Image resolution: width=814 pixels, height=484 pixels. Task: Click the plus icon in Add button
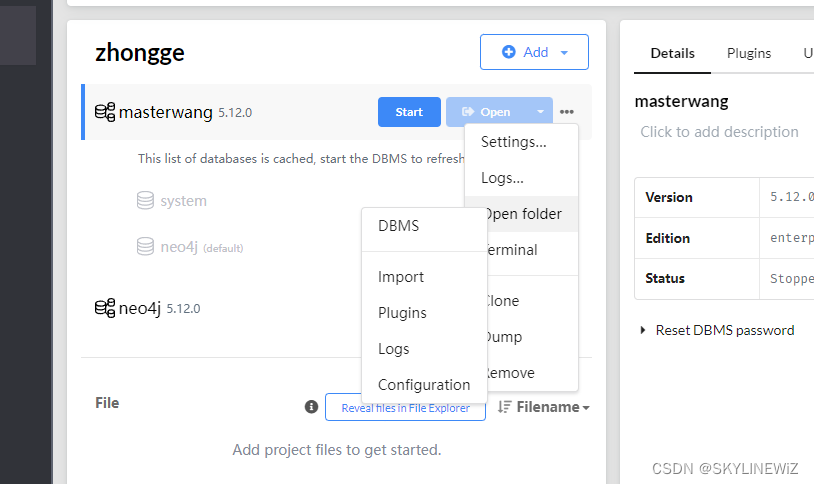[x=509, y=52]
